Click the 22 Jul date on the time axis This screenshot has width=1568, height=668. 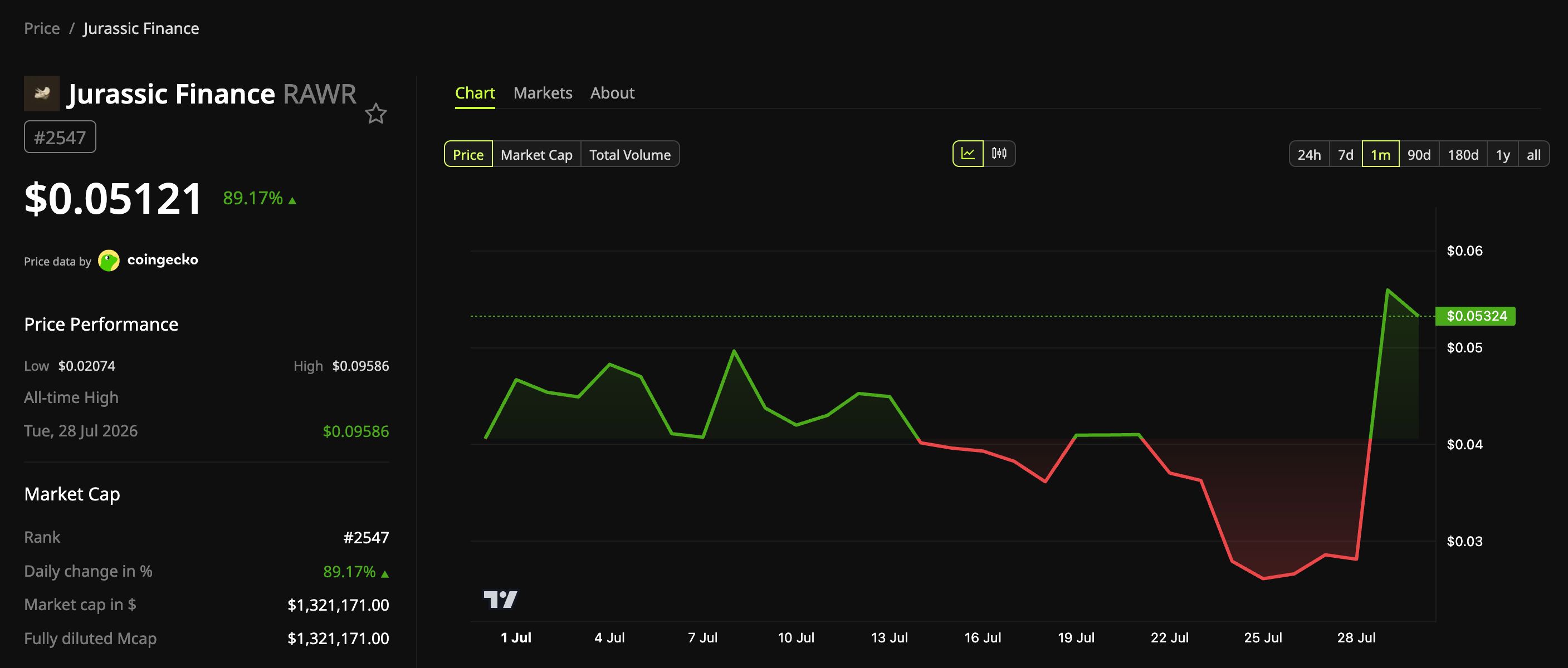coord(1169,637)
